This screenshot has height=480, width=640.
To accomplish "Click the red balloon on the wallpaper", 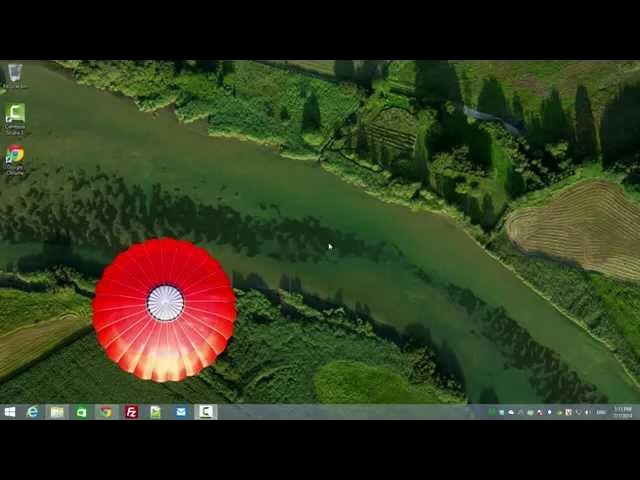I will point(164,309).
